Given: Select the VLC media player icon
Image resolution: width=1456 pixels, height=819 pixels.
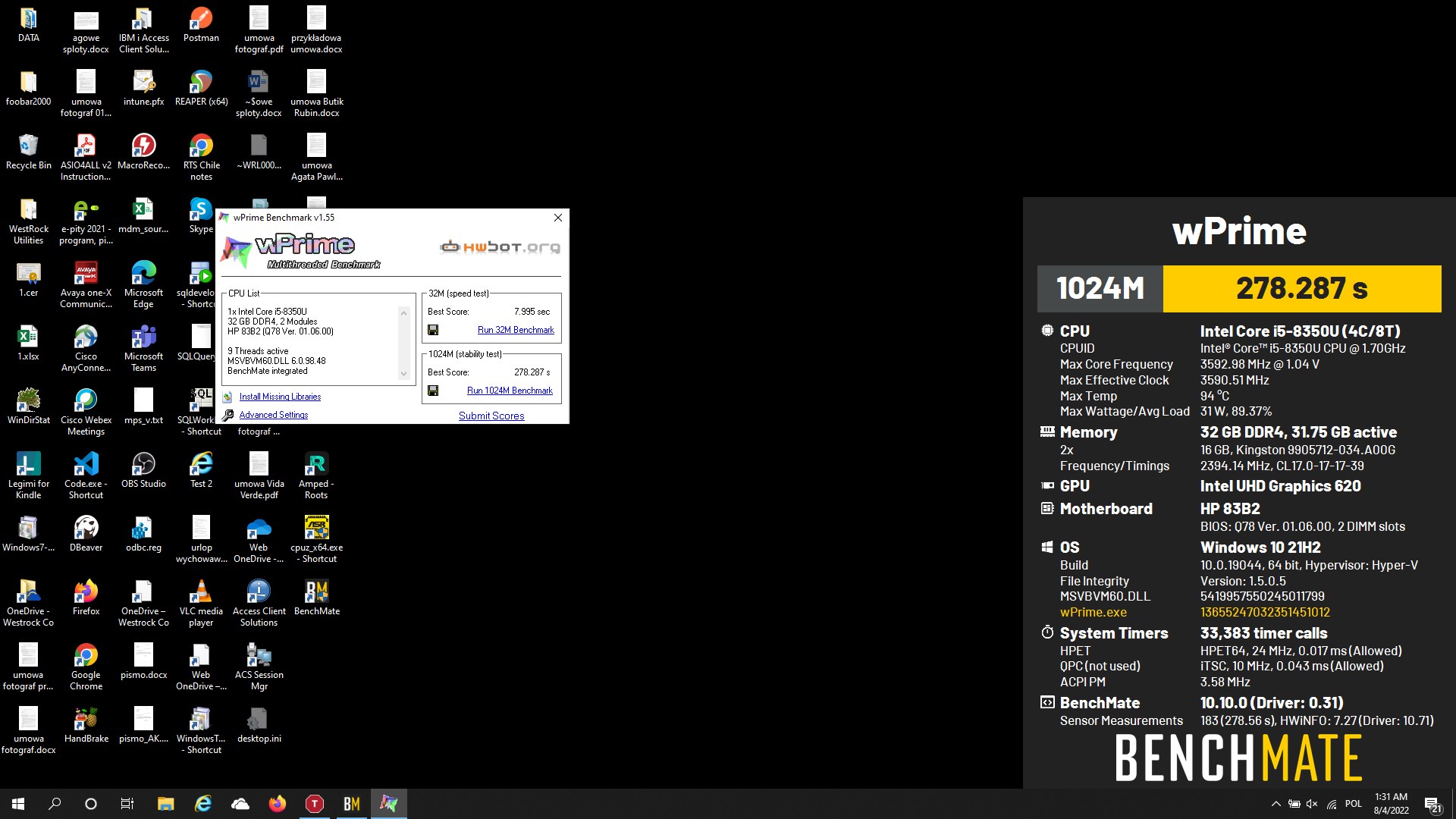Looking at the screenshot, I should pyautogui.click(x=201, y=604).
